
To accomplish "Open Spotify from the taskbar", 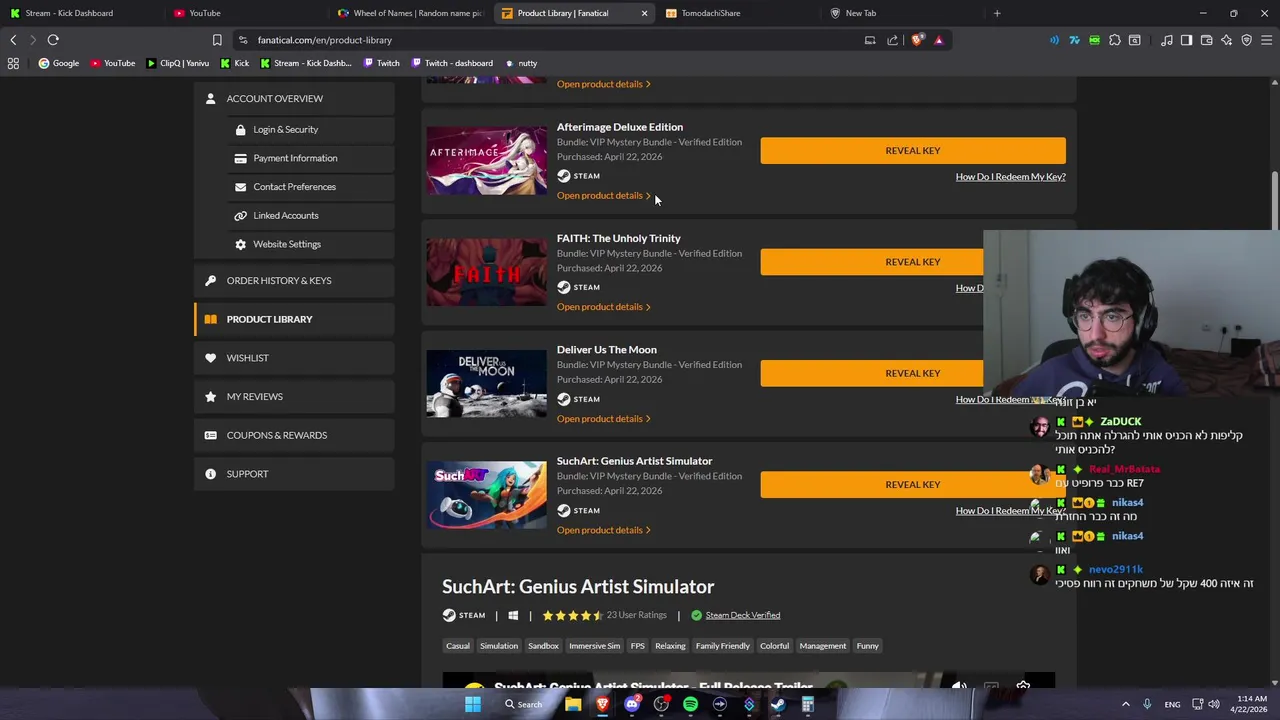I will (690, 704).
